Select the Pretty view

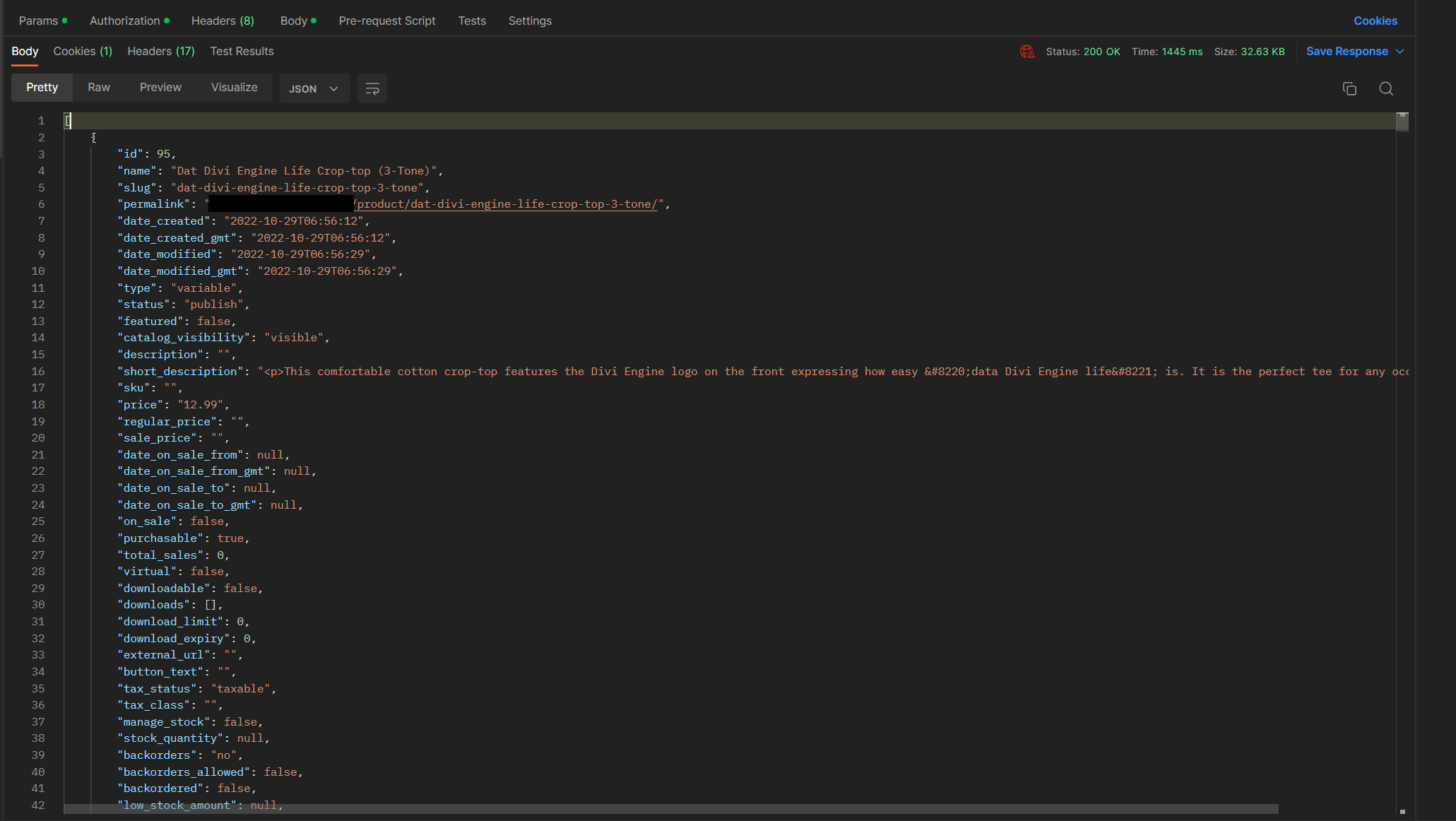pyautogui.click(x=42, y=88)
